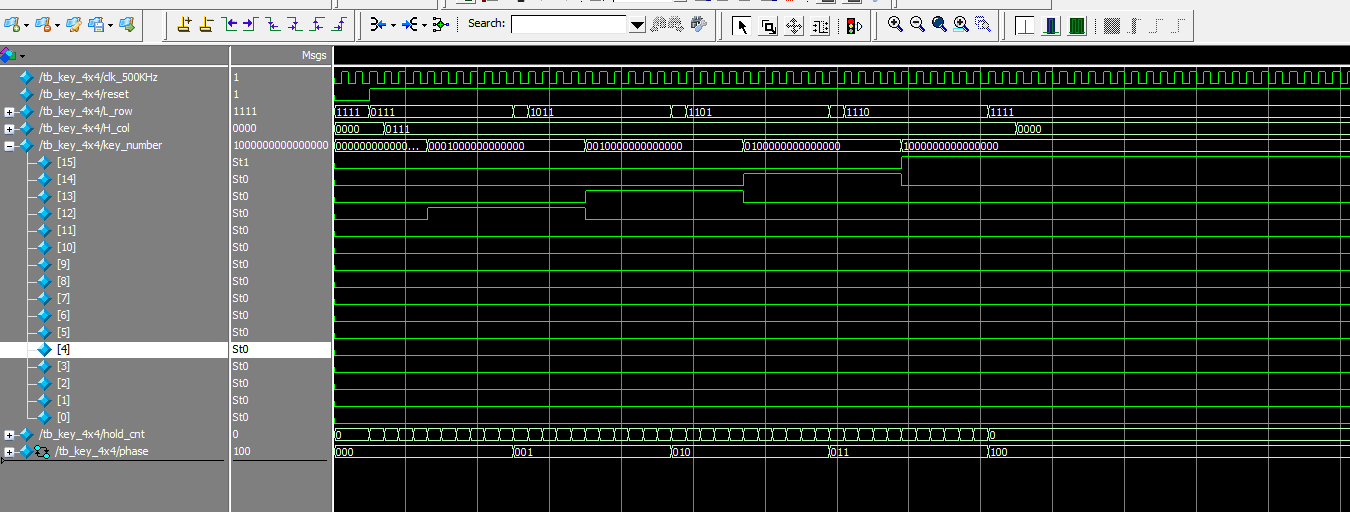Select the key_number bit [13] row
1350x512 pixels.
click(66, 196)
